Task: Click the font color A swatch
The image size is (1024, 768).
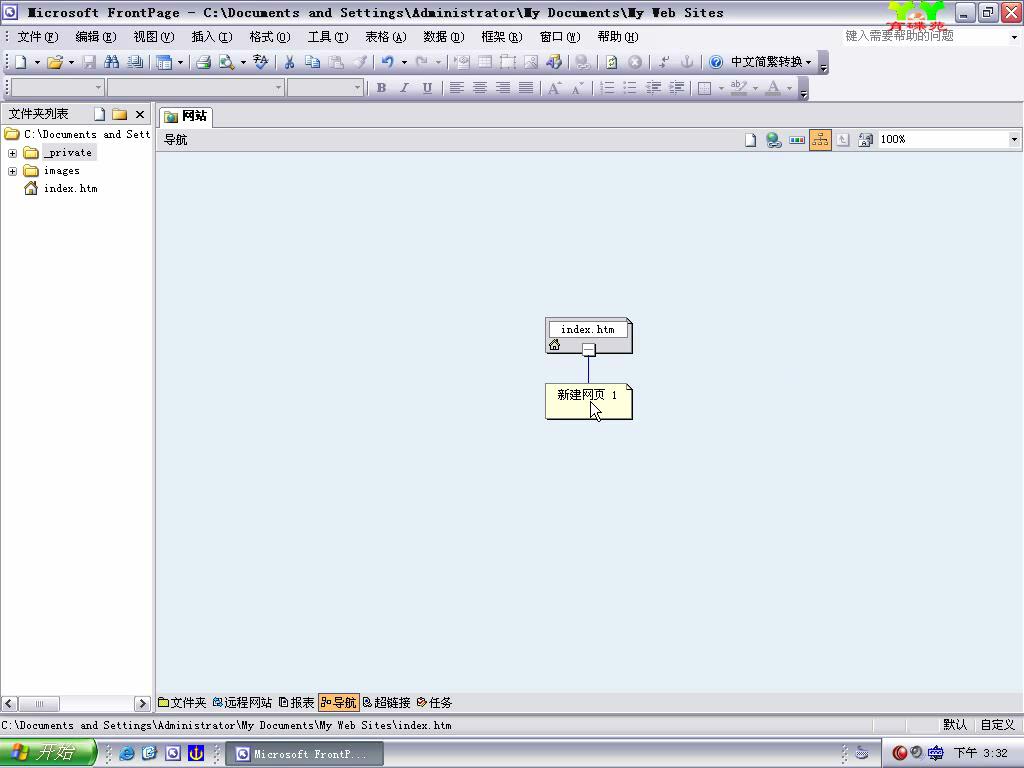Action: (773, 88)
